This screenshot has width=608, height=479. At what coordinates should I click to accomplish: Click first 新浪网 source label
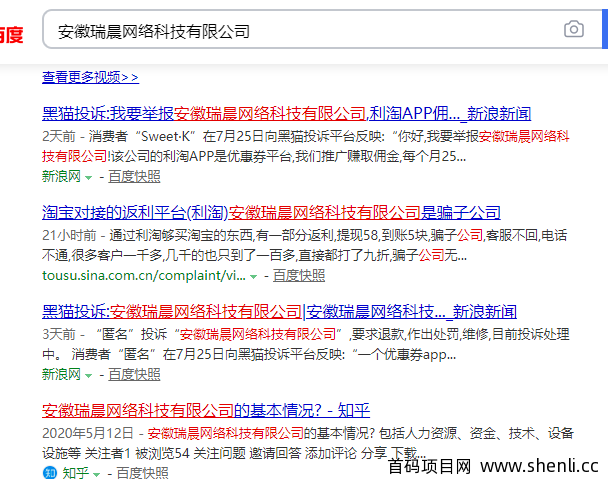(61, 176)
